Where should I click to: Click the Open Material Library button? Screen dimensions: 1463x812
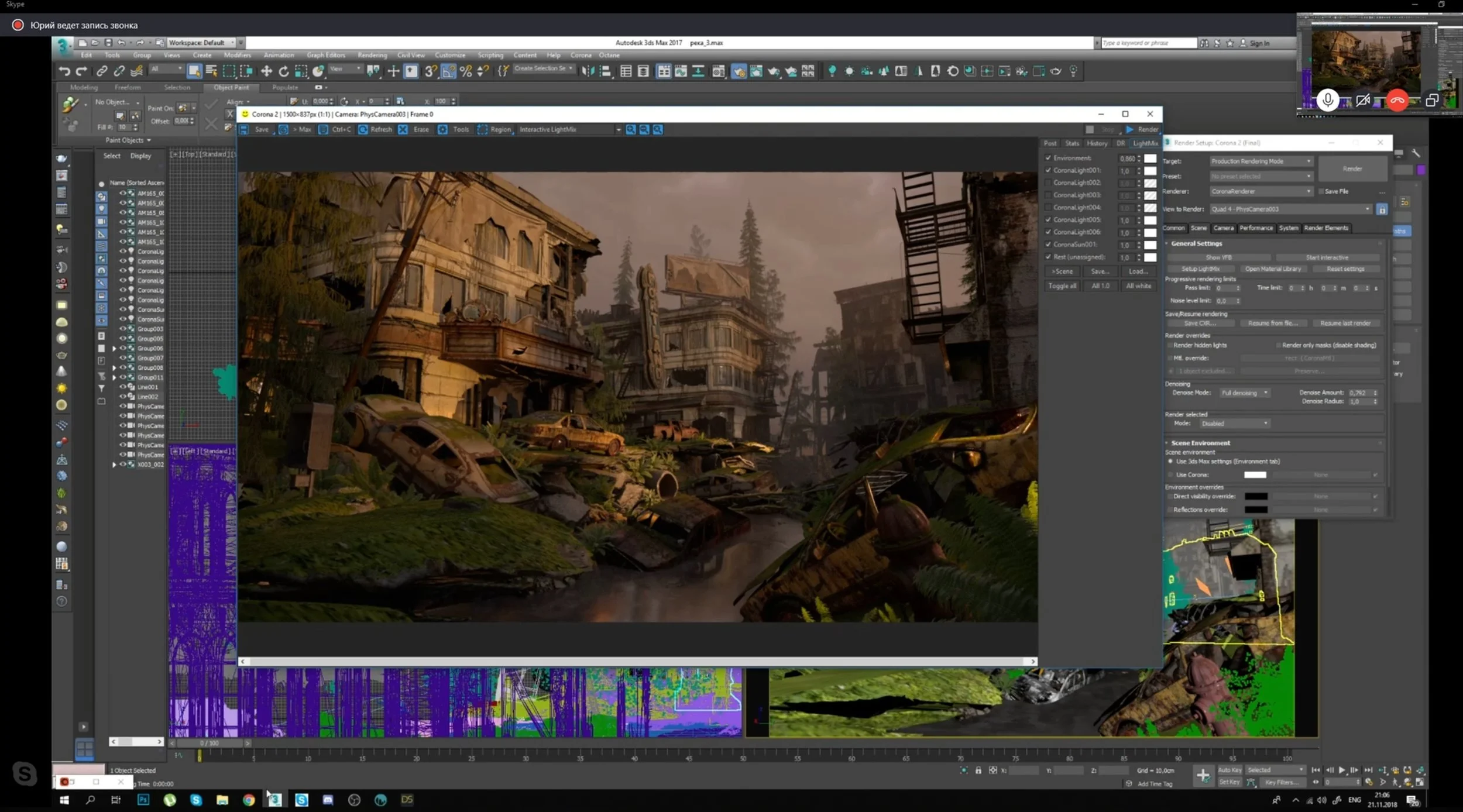1273,269
